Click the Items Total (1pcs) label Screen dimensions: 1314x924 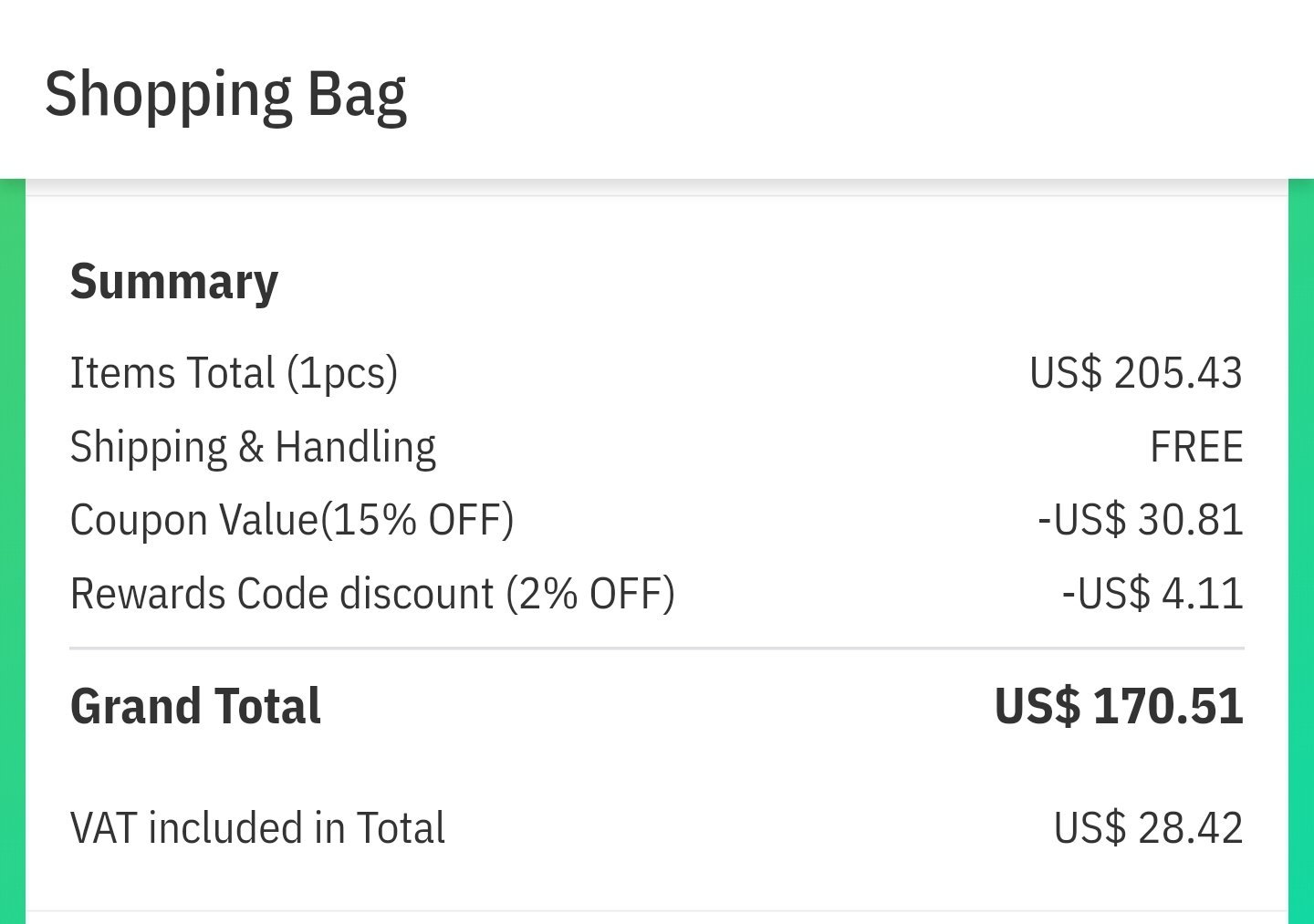[234, 373]
